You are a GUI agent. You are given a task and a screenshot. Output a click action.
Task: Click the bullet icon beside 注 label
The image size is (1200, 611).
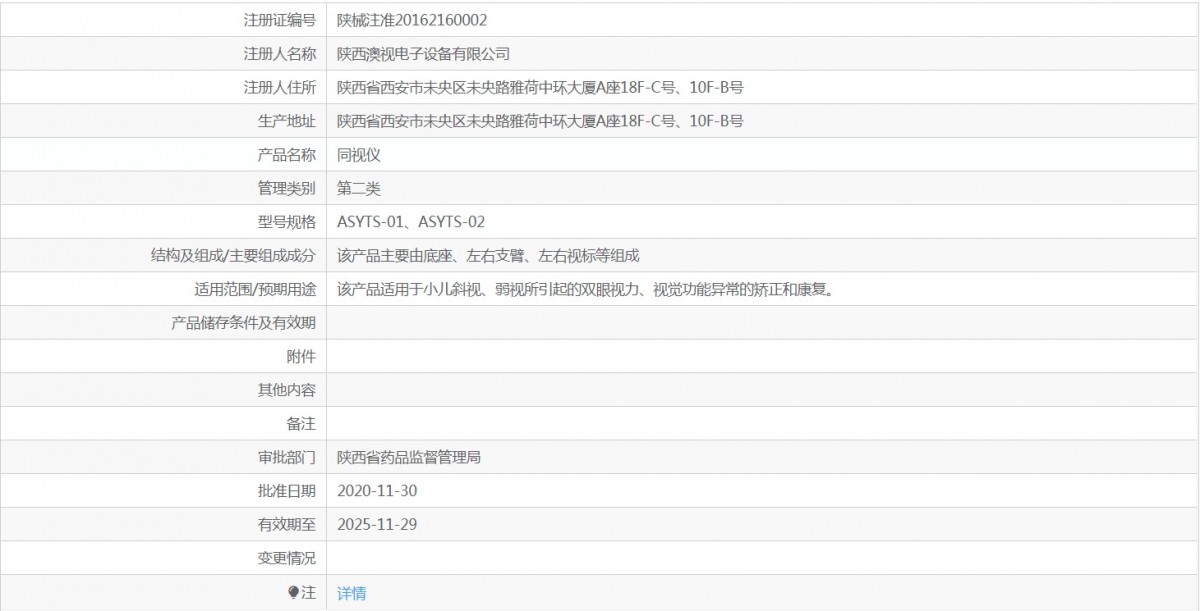[x=293, y=593]
